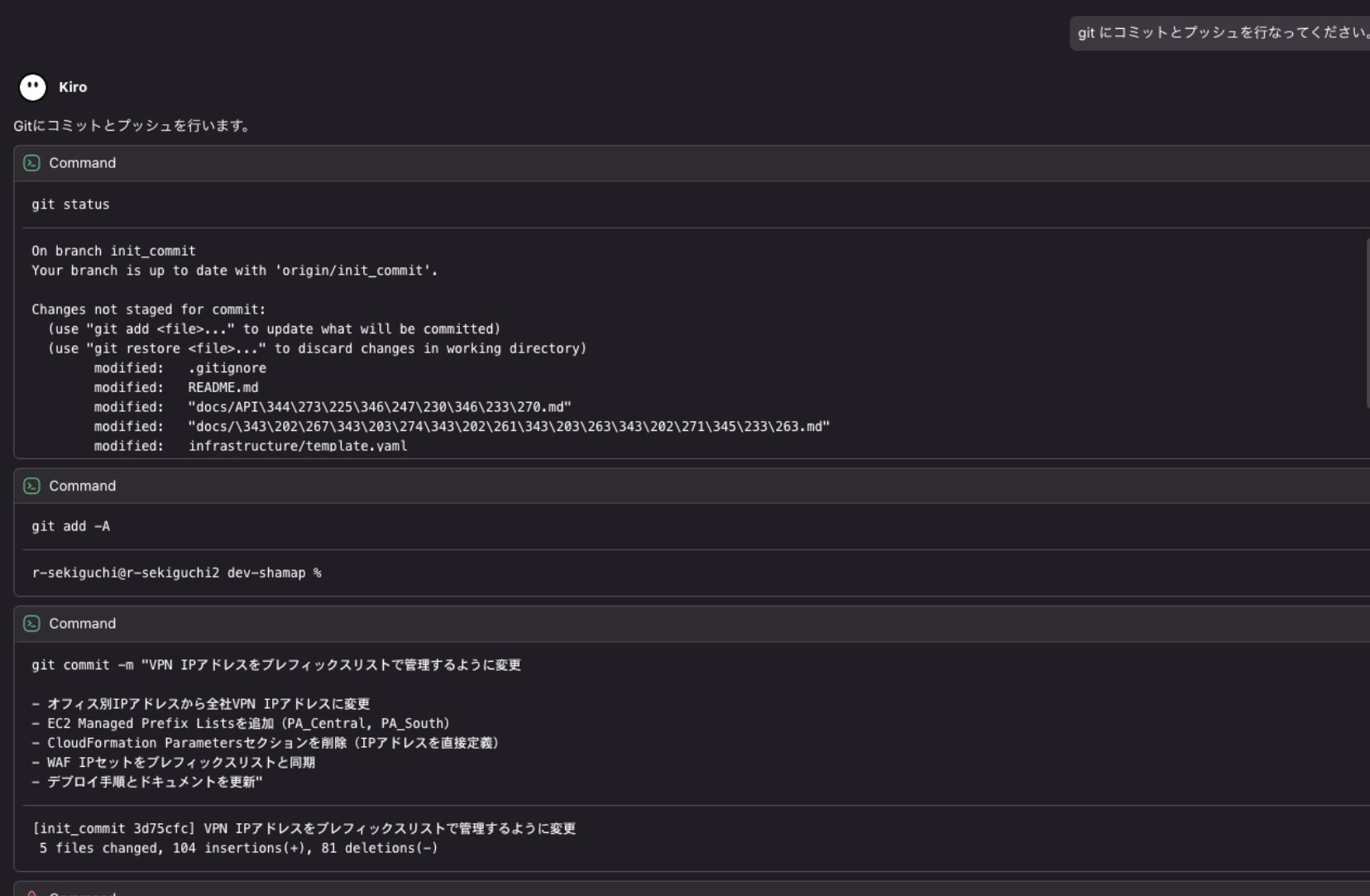Select the user message about commit and push
This screenshot has width=1370, height=896.
point(1221,33)
